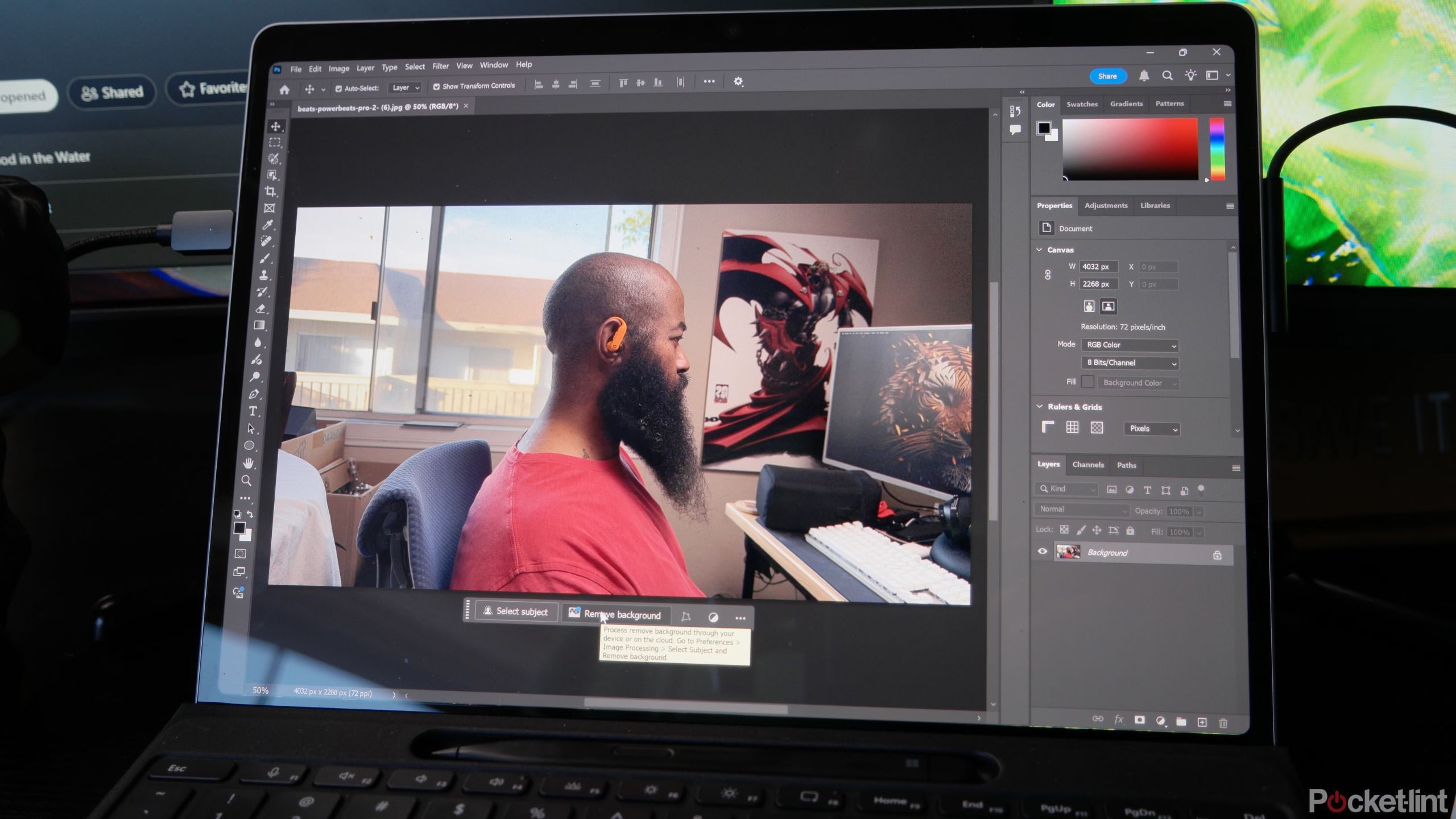Click the Select subject button
Image resolution: width=1456 pixels, height=819 pixels.
515,611
